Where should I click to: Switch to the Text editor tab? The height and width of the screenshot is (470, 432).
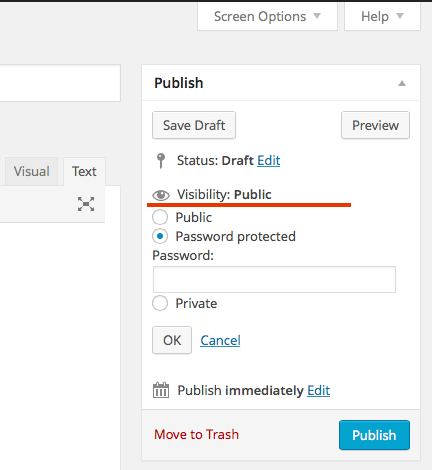pos(84,171)
